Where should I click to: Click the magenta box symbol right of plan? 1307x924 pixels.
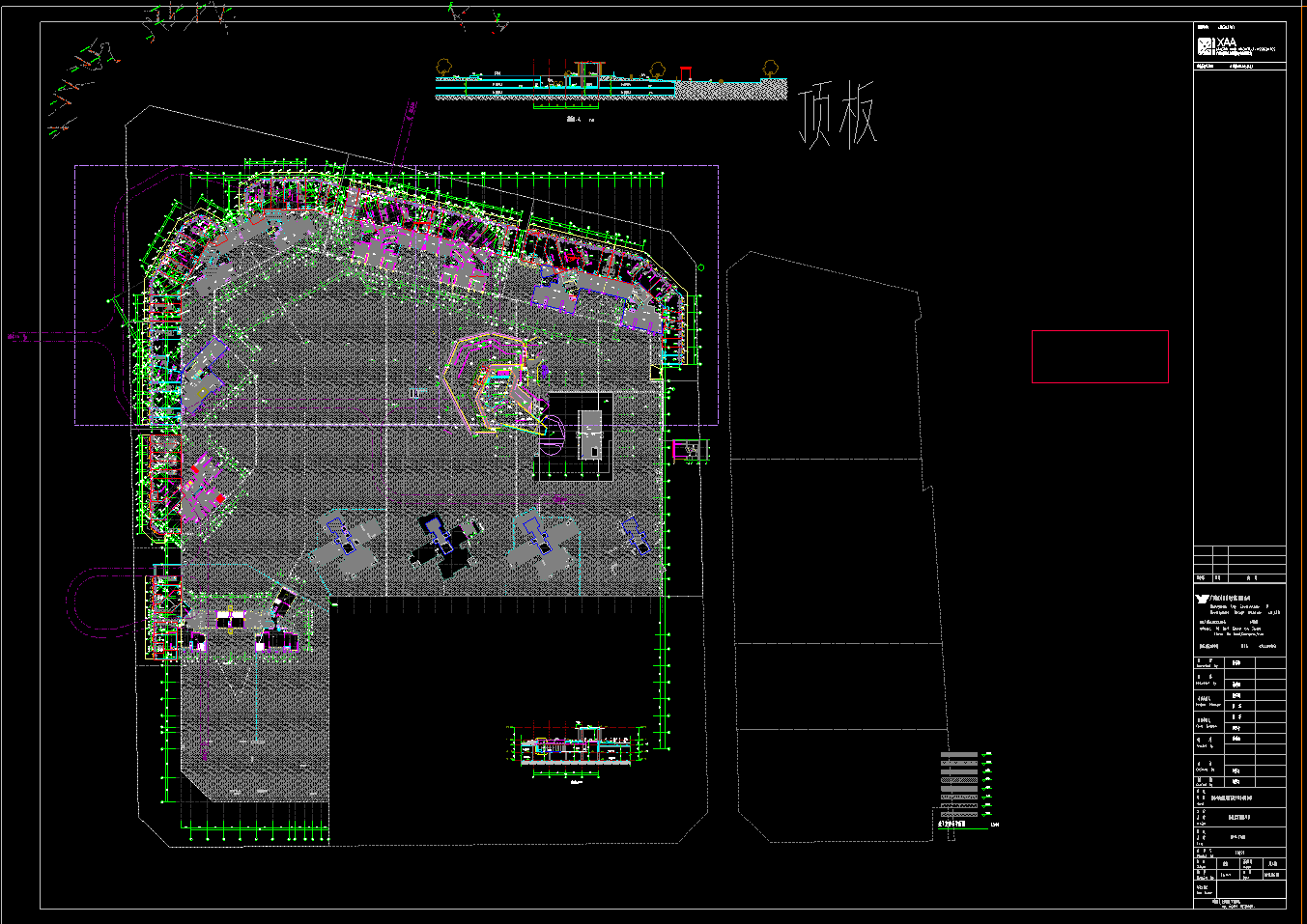(690, 449)
